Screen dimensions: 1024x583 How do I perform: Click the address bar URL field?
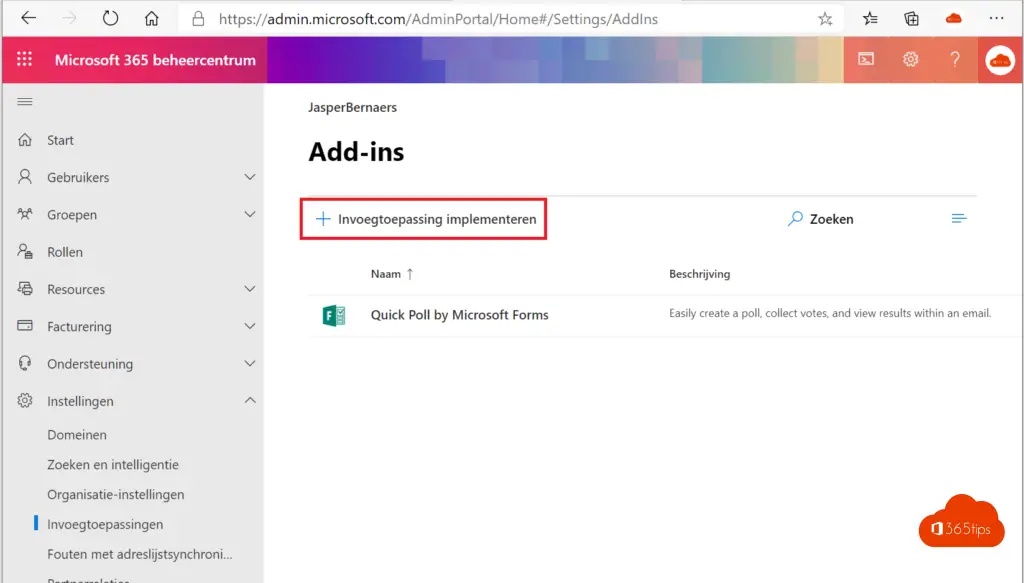(438, 19)
